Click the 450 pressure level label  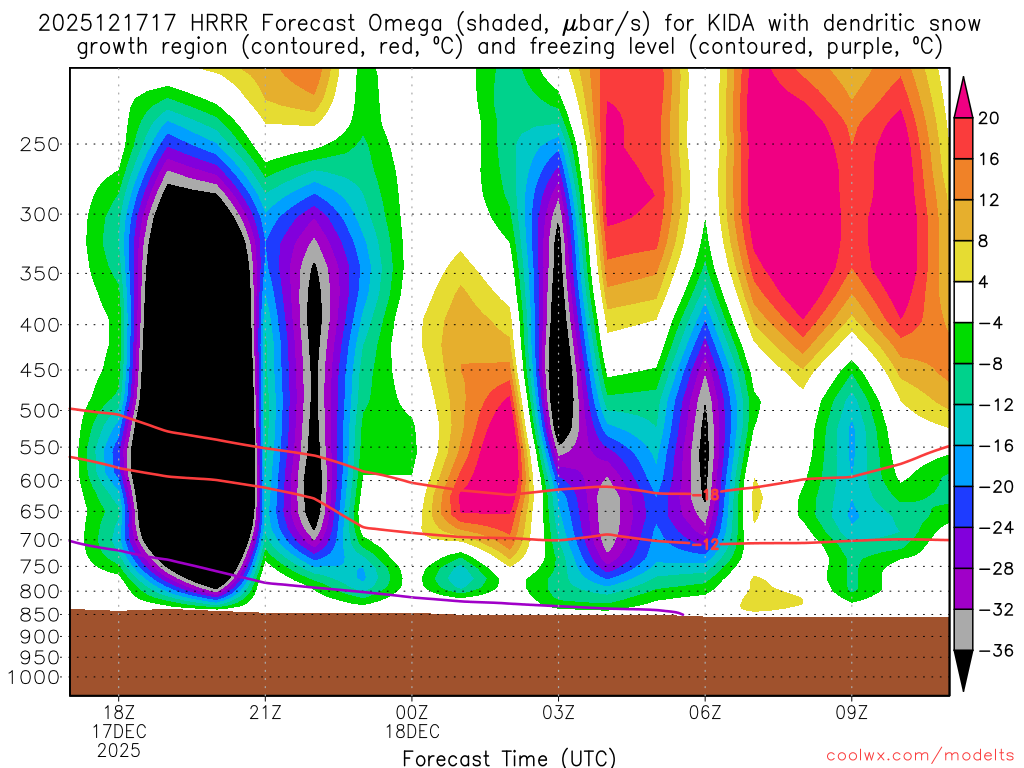[x=40, y=370]
